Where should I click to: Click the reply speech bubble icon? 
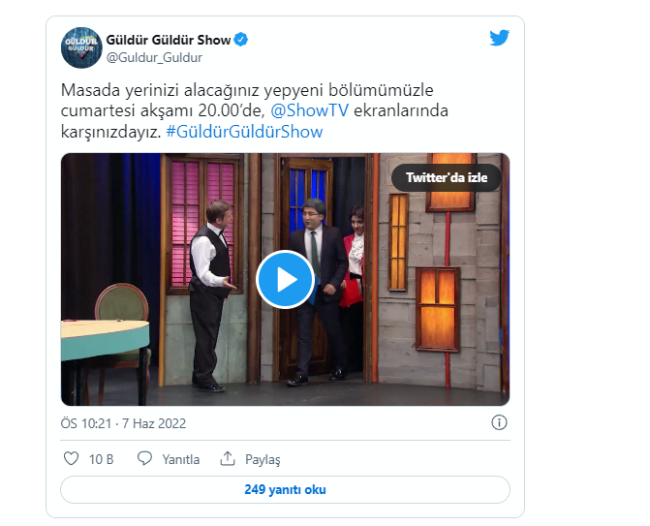(145, 458)
